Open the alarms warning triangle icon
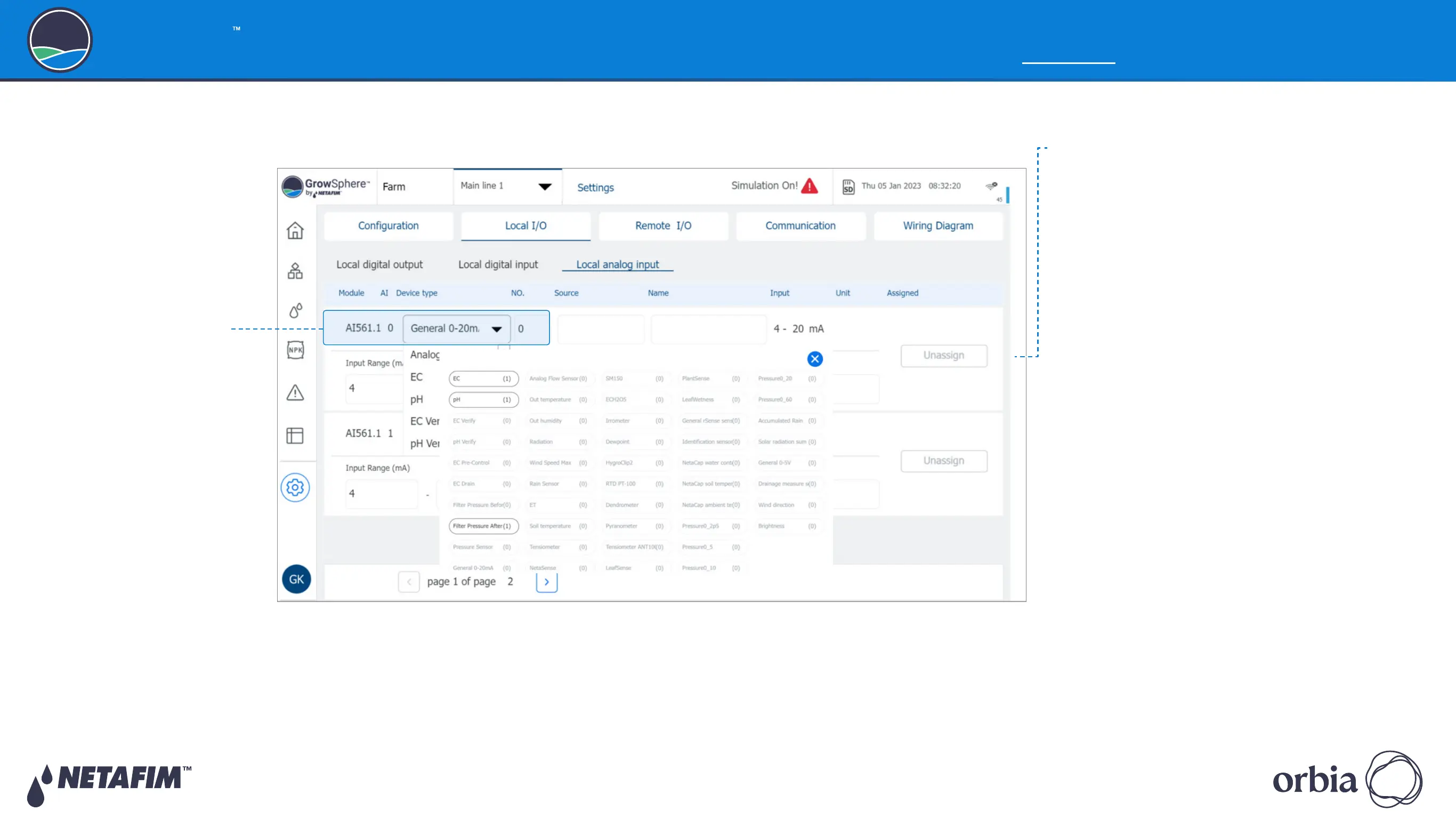This screenshot has height=819, width=1456. pos(295,392)
